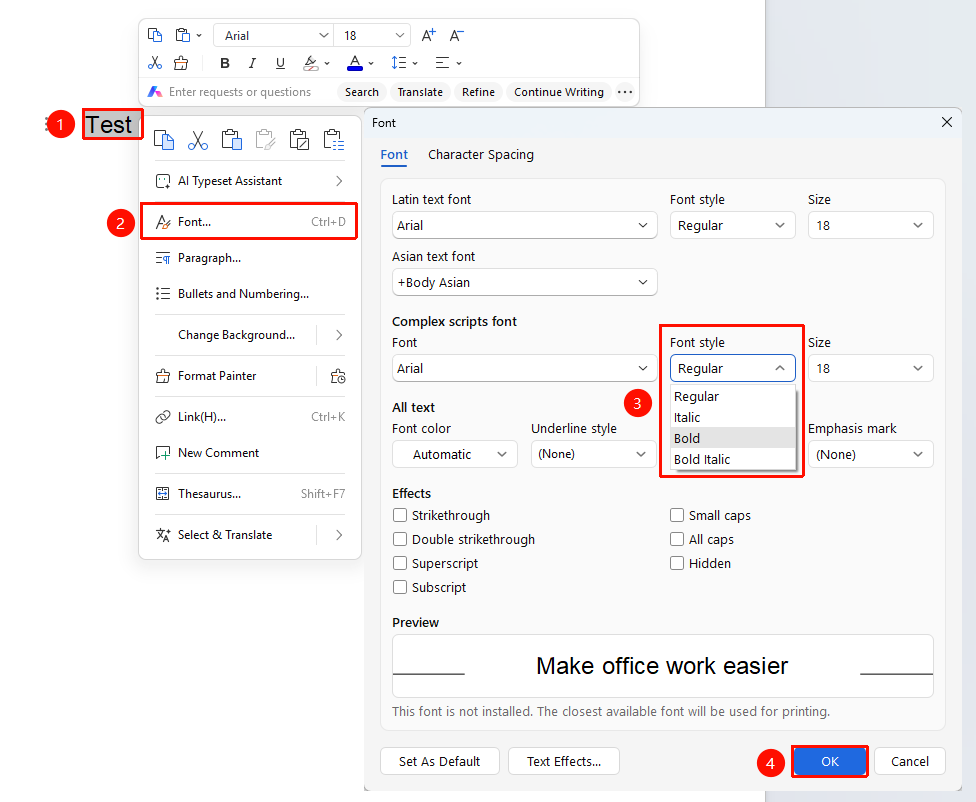976x802 pixels.
Task: Click the Bold icon in mini toolbar
Action: 225,63
